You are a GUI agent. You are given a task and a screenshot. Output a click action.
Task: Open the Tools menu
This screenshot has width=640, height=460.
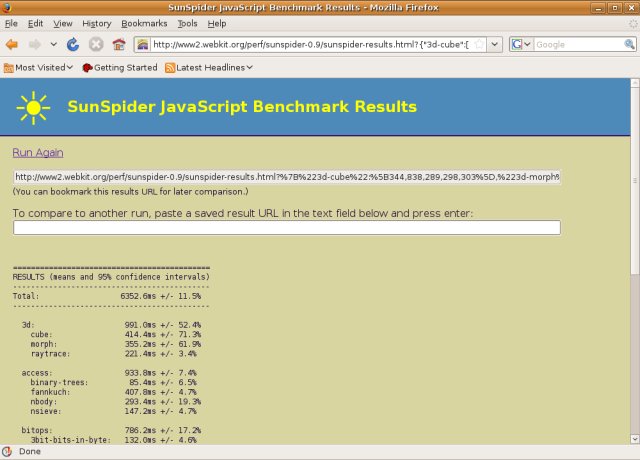click(x=187, y=24)
